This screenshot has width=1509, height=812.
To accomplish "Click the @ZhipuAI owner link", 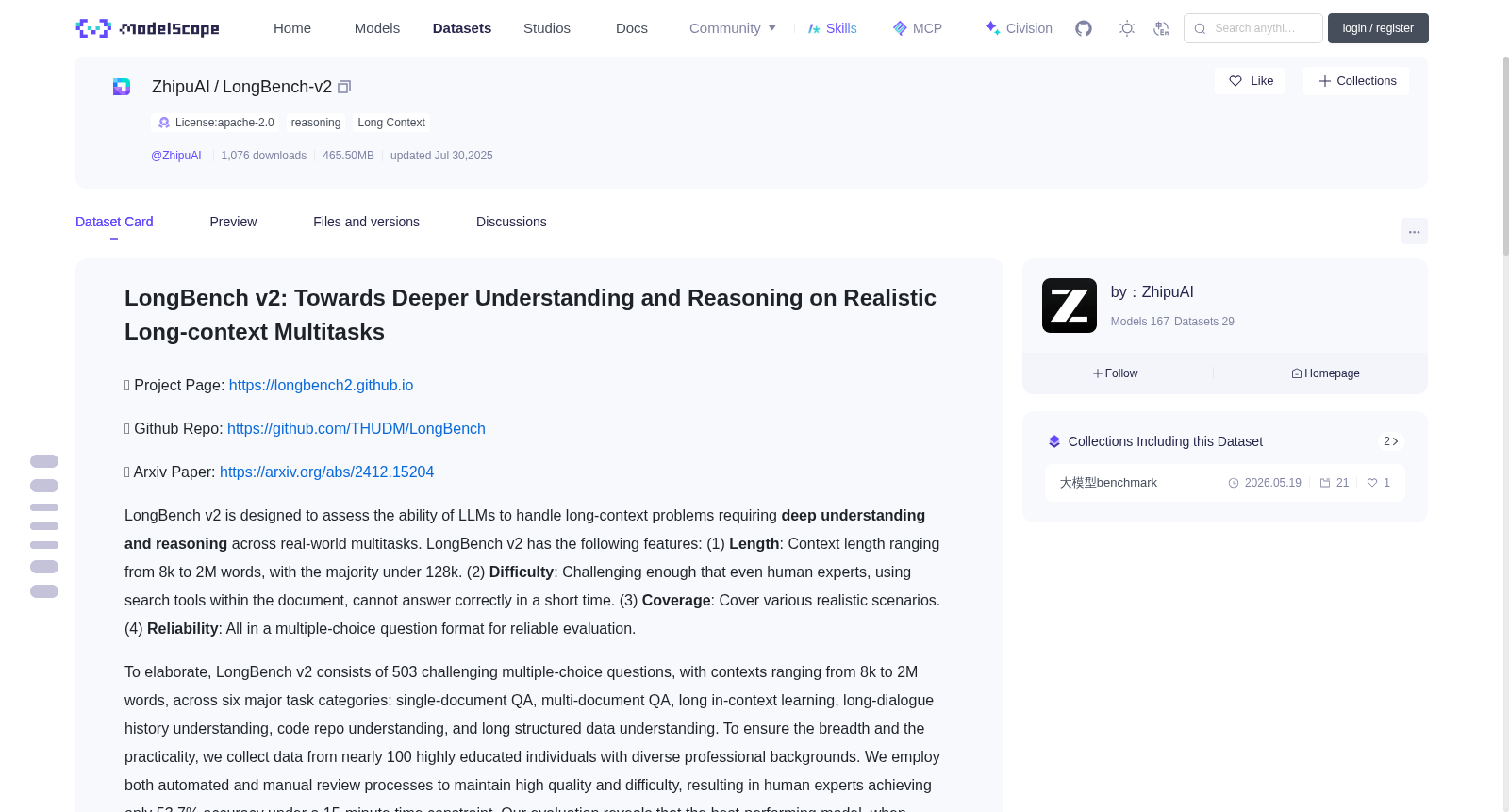I will pos(176,156).
